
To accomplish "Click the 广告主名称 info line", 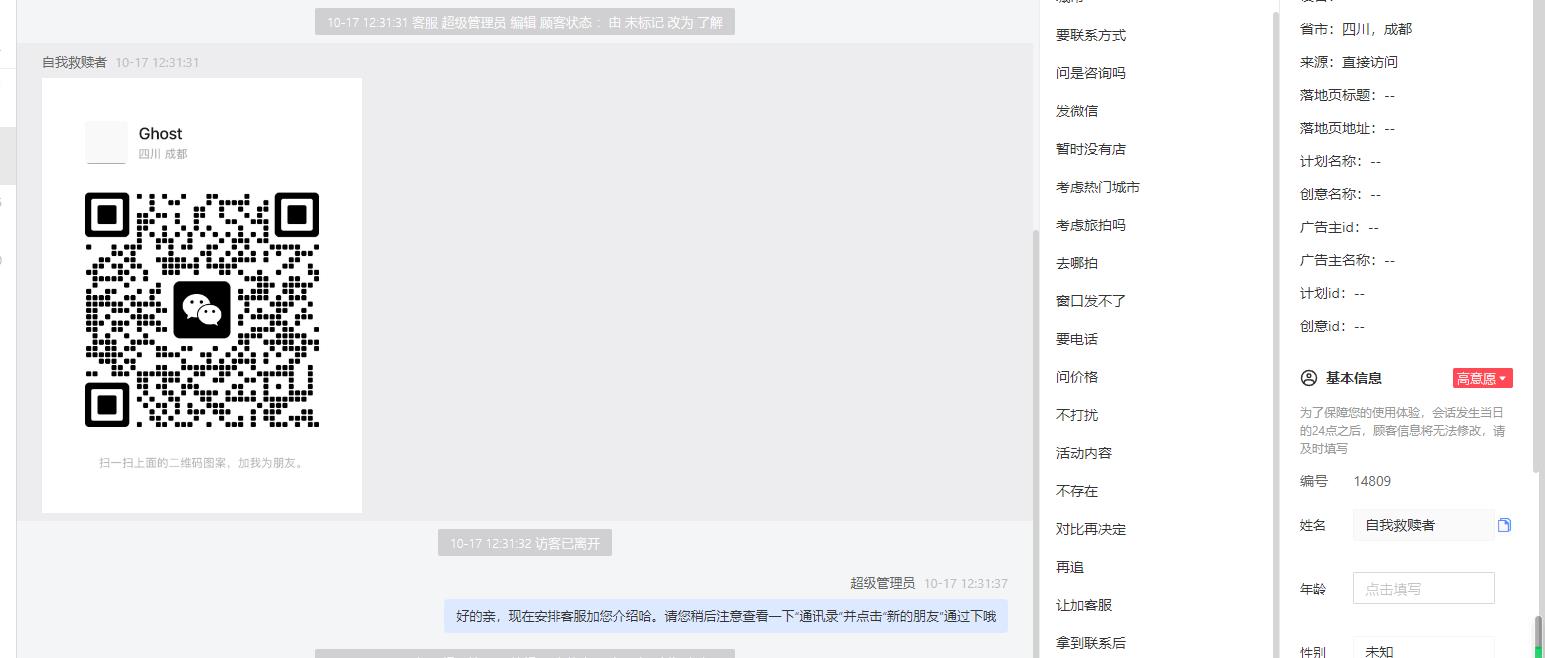I will click(x=1347, y=260).
